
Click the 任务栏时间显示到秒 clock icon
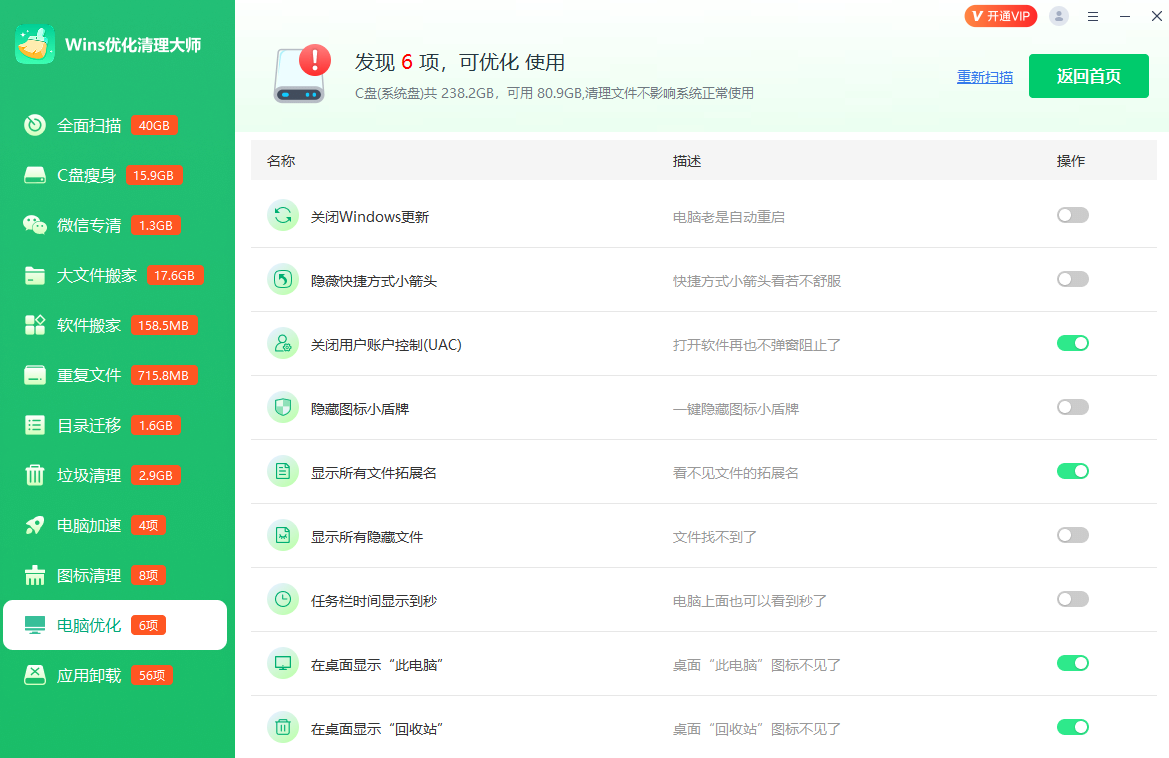[283, 600]
